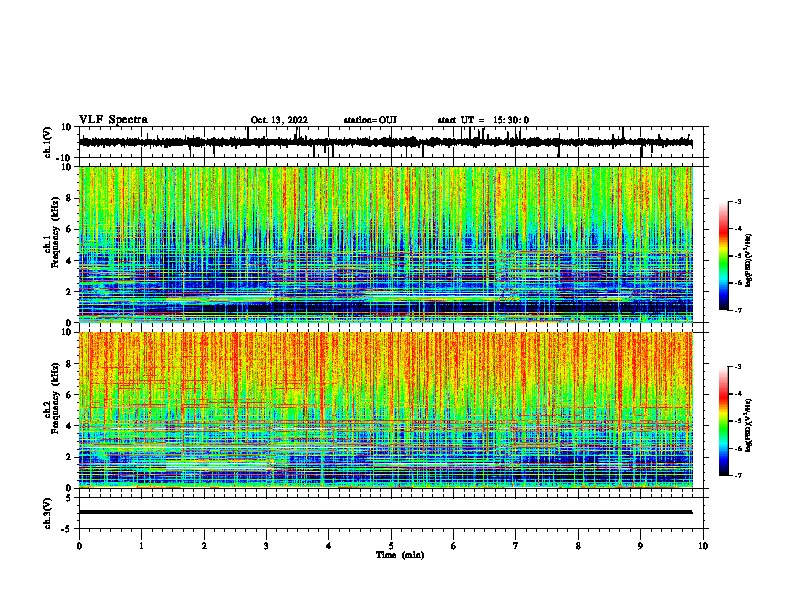The width and height of the screenshot is (792, 612).
Task: Click the "6" tick on the ch.2 frequency axis
Action: 69,395
